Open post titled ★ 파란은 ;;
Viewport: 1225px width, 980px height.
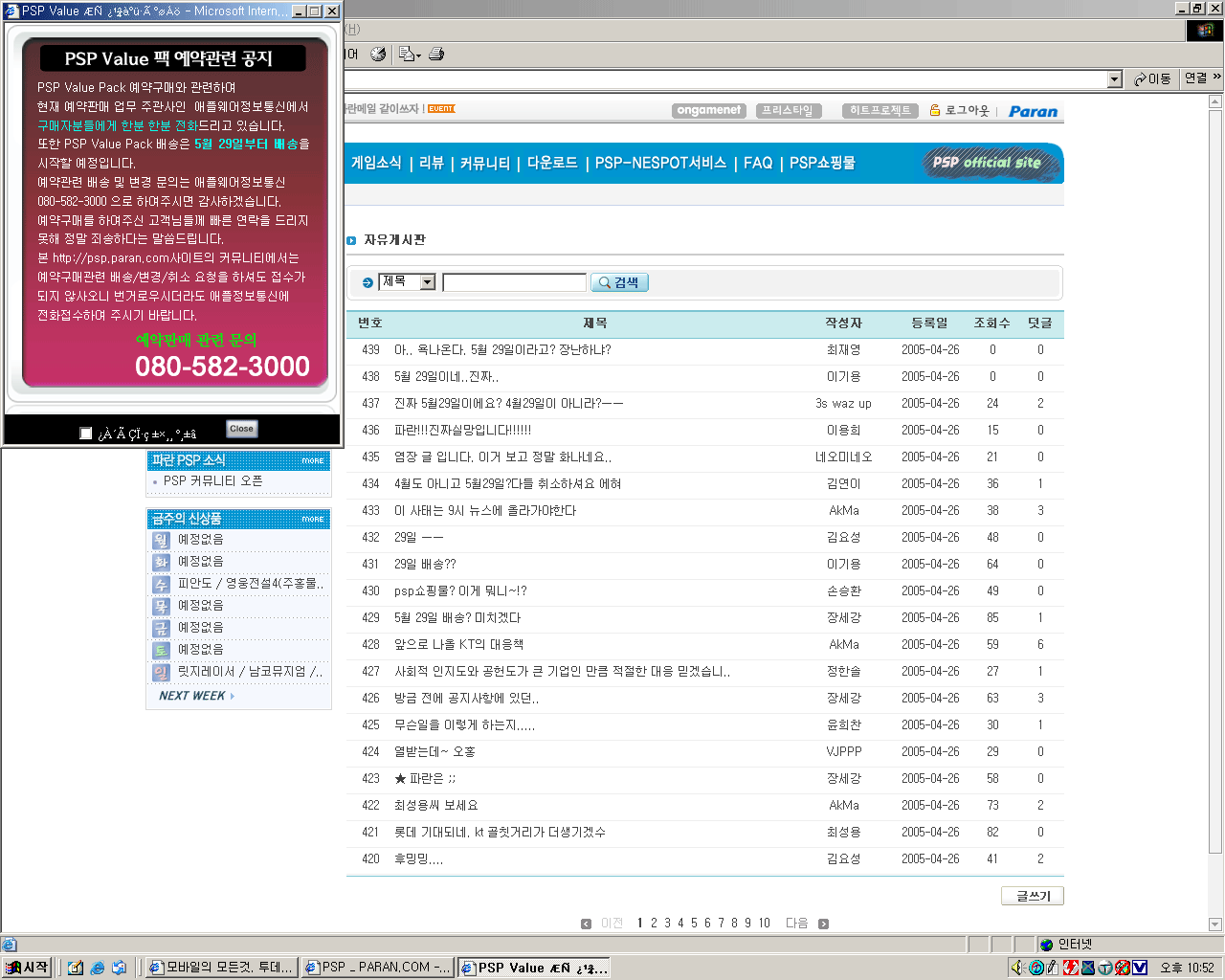tap(425, 779)
